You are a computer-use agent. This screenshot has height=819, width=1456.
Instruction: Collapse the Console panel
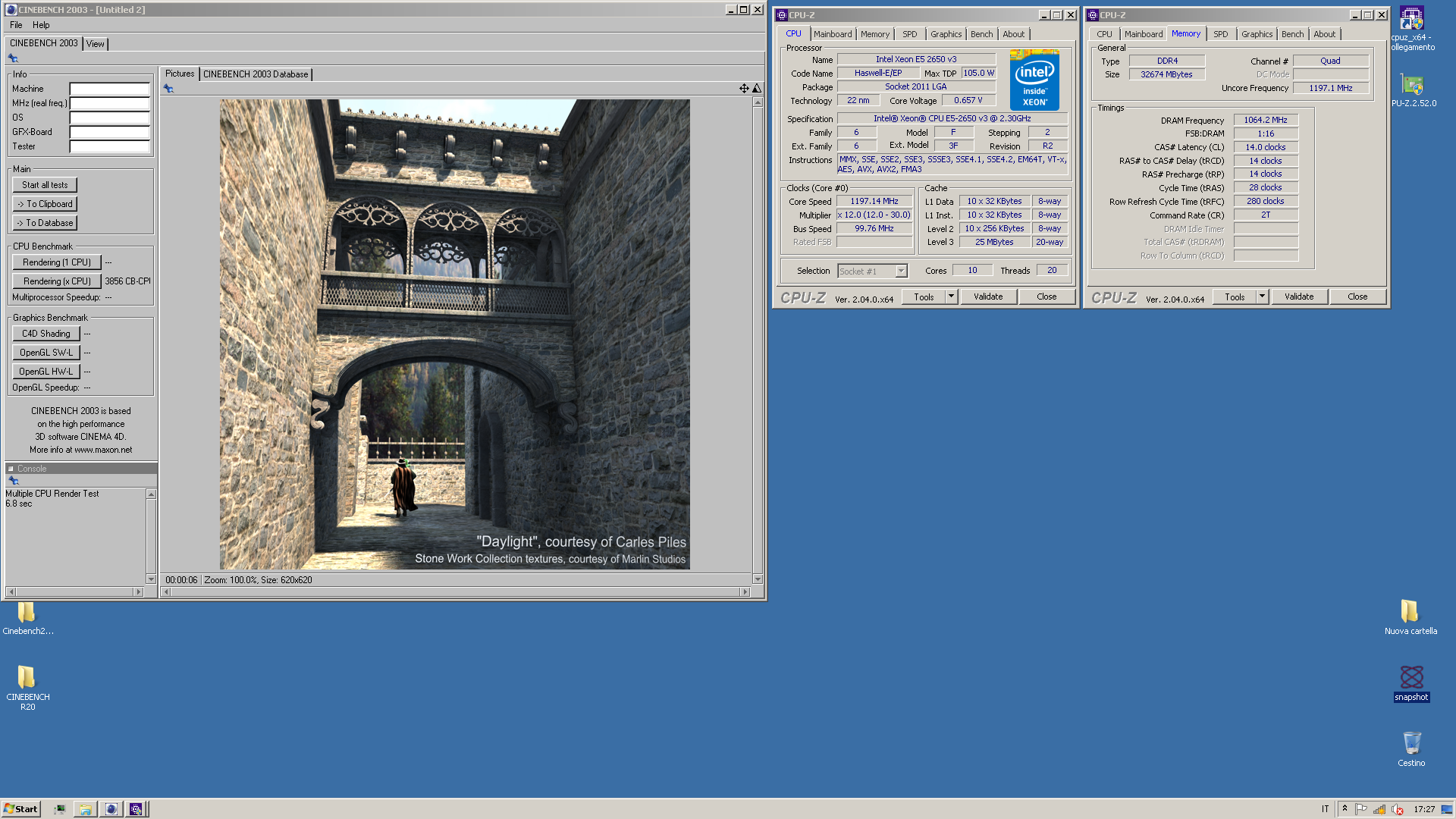pyautogui.click(x=11, y=469)
